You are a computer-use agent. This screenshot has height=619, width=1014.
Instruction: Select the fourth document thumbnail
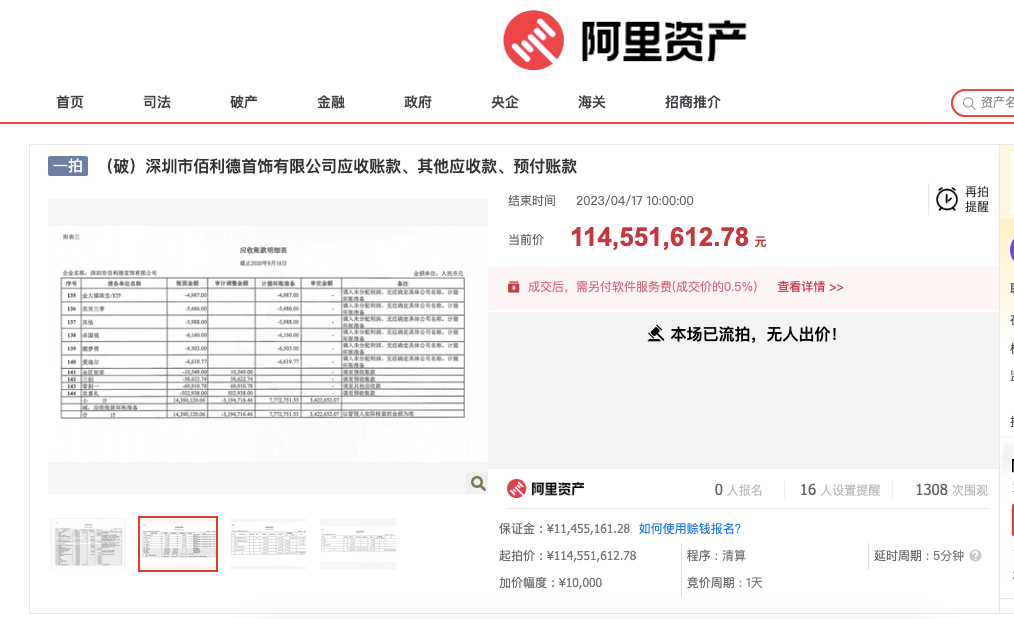pyautogui.click(x=357, y=543)
